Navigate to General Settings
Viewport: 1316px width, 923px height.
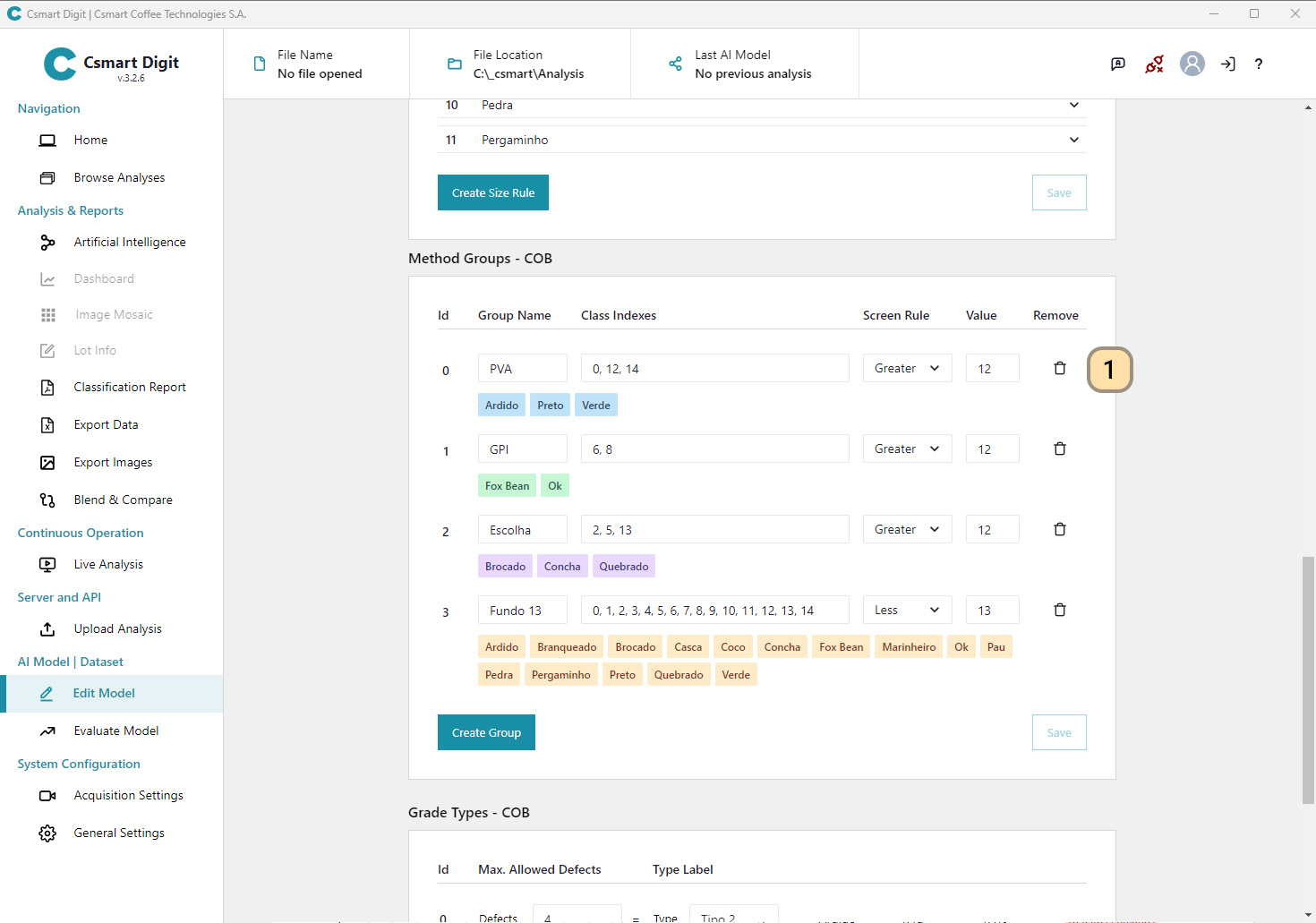(x=119, y=833)
